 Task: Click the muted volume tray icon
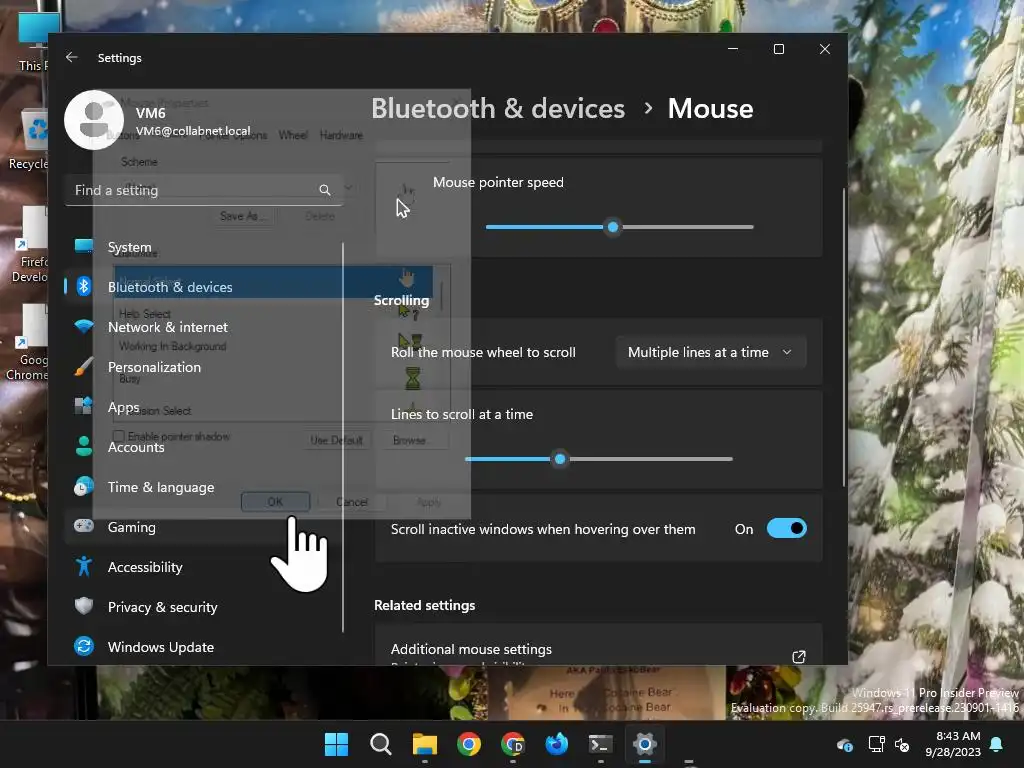902,744
